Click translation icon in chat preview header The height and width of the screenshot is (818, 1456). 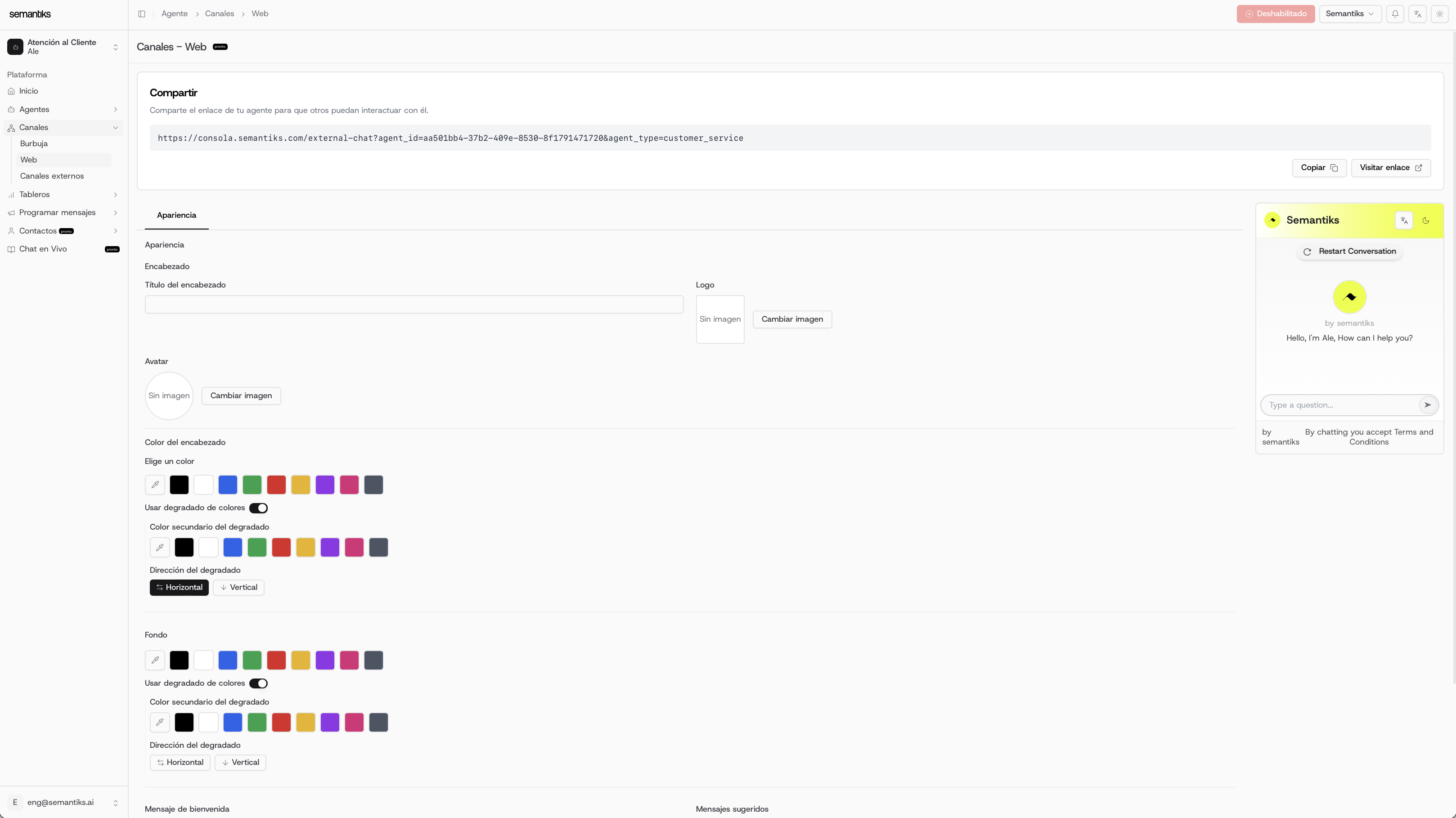click(1404, 220)
